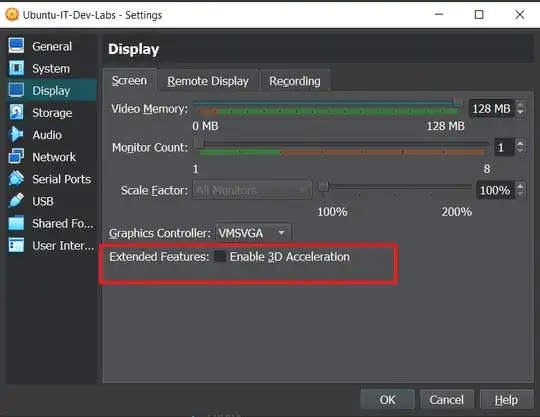Viewport: 540px width, 417px height.
Task: Click the User Interface window icon
Action: (x=16, y=245)
